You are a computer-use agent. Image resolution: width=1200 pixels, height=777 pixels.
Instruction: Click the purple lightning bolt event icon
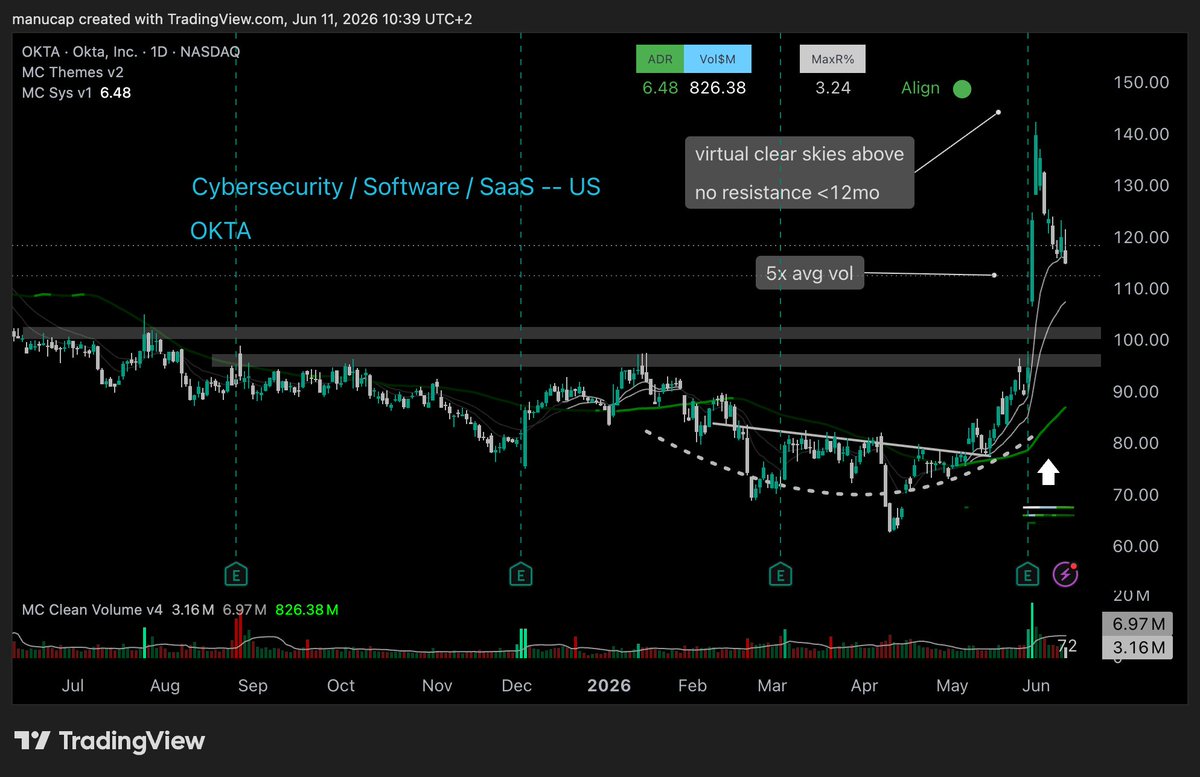1067,574
